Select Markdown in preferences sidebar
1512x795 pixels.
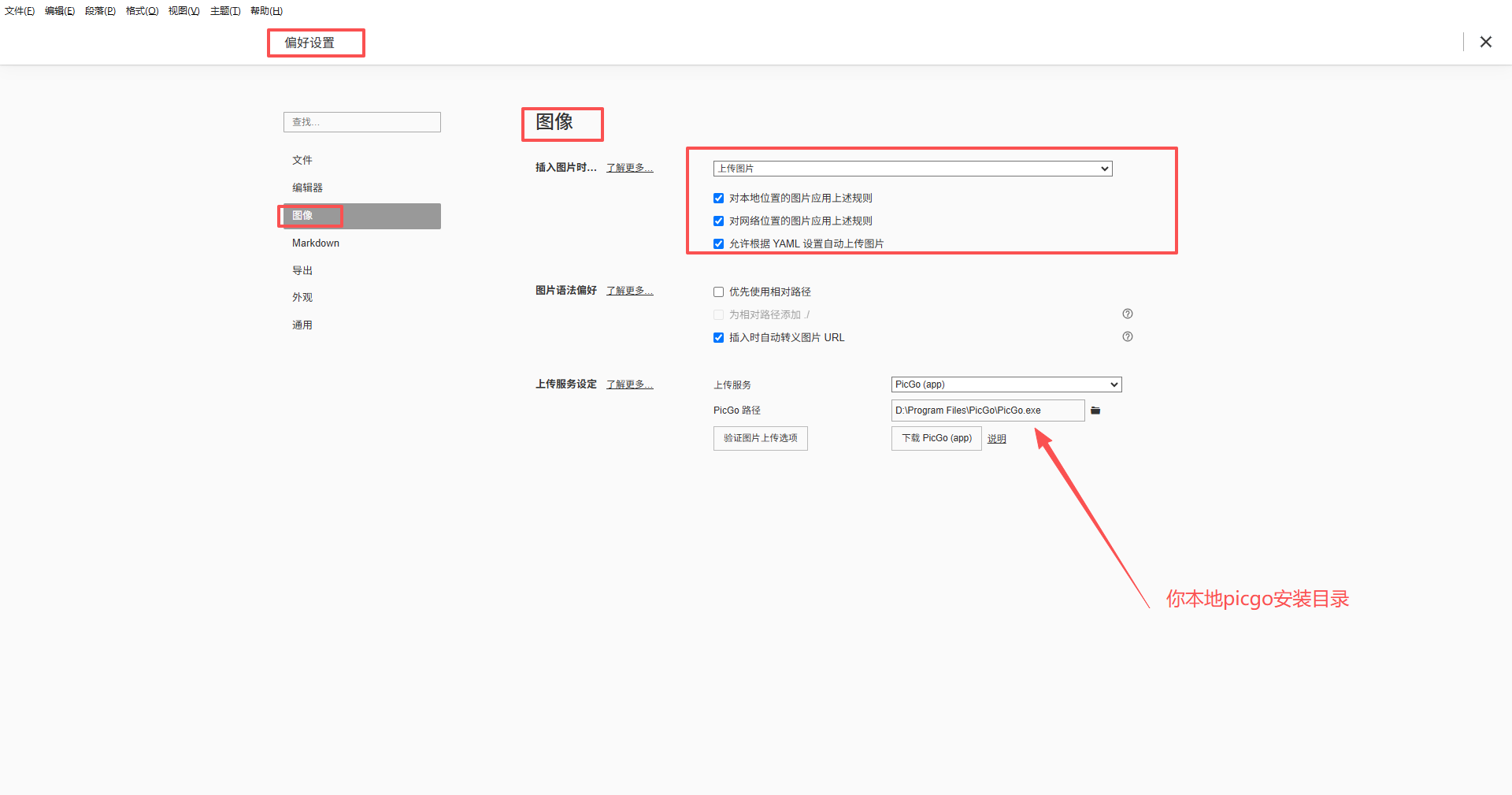click(362, 243)
